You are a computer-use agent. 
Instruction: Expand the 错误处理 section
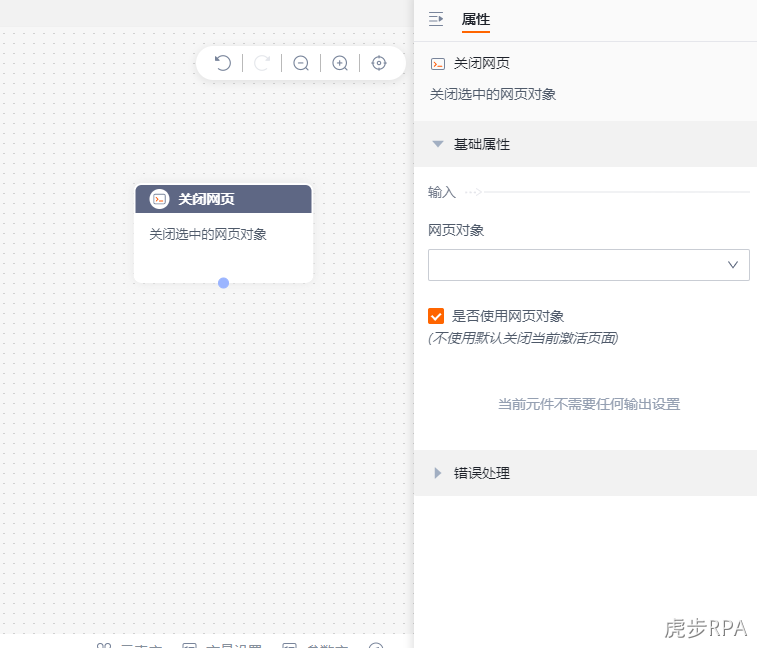(x=438, y=473)
